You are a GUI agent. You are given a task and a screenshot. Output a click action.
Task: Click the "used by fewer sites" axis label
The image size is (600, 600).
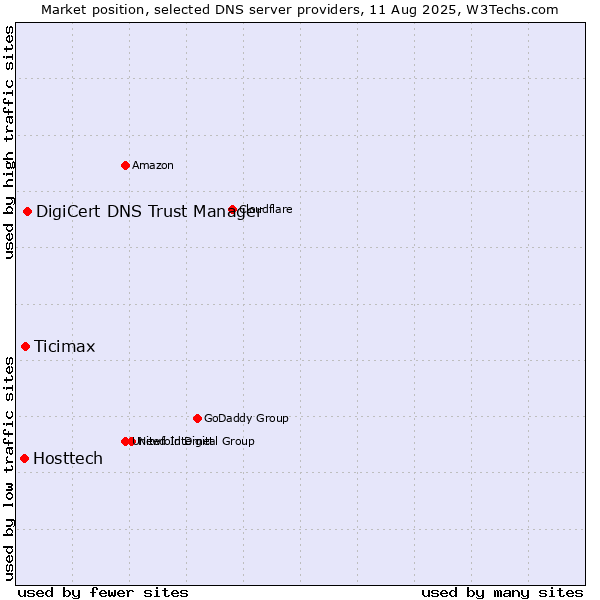point(103,593)
